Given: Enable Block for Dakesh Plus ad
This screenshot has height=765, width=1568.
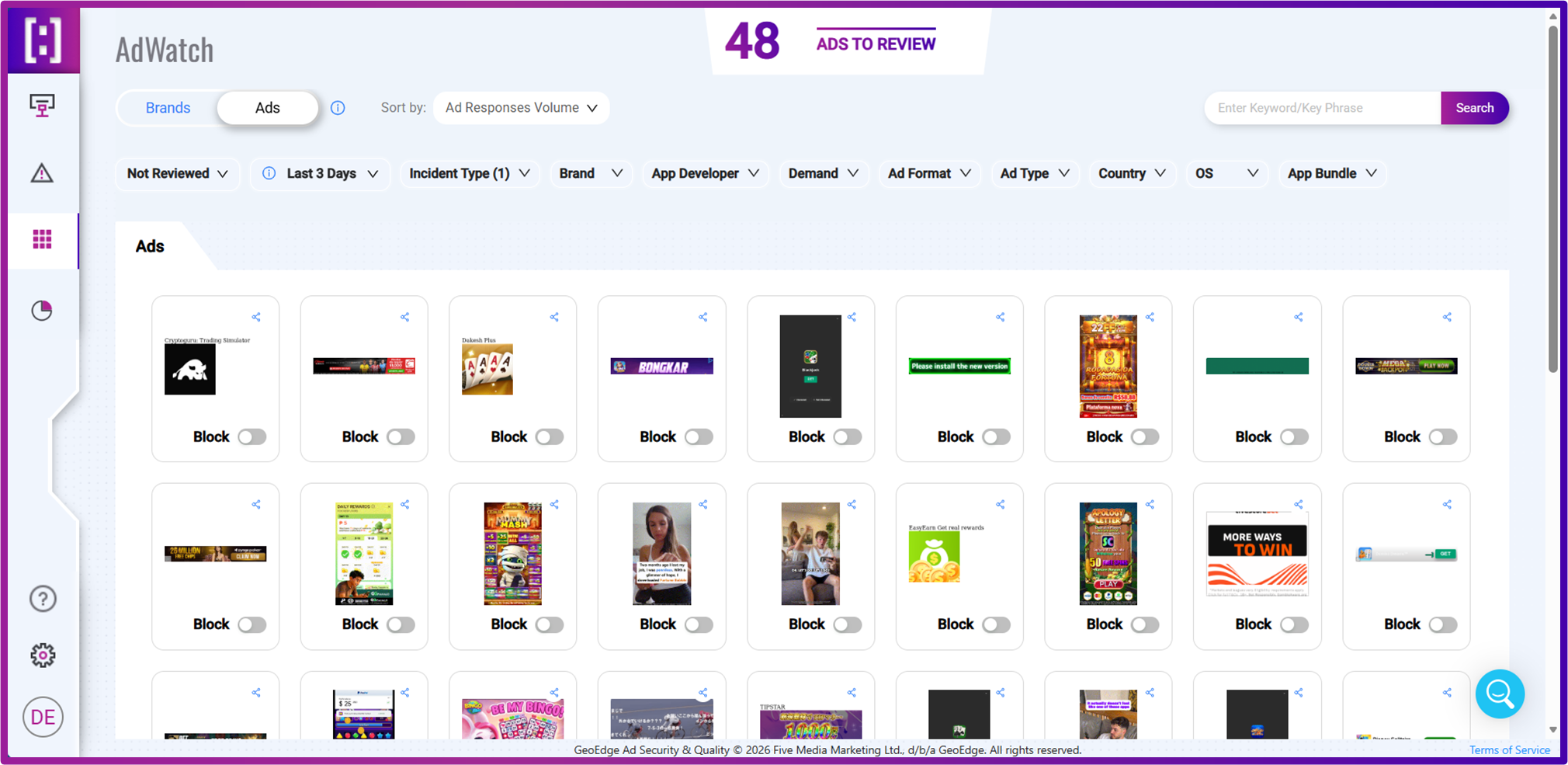Looking at the screenshot, I should pos(549,437).
